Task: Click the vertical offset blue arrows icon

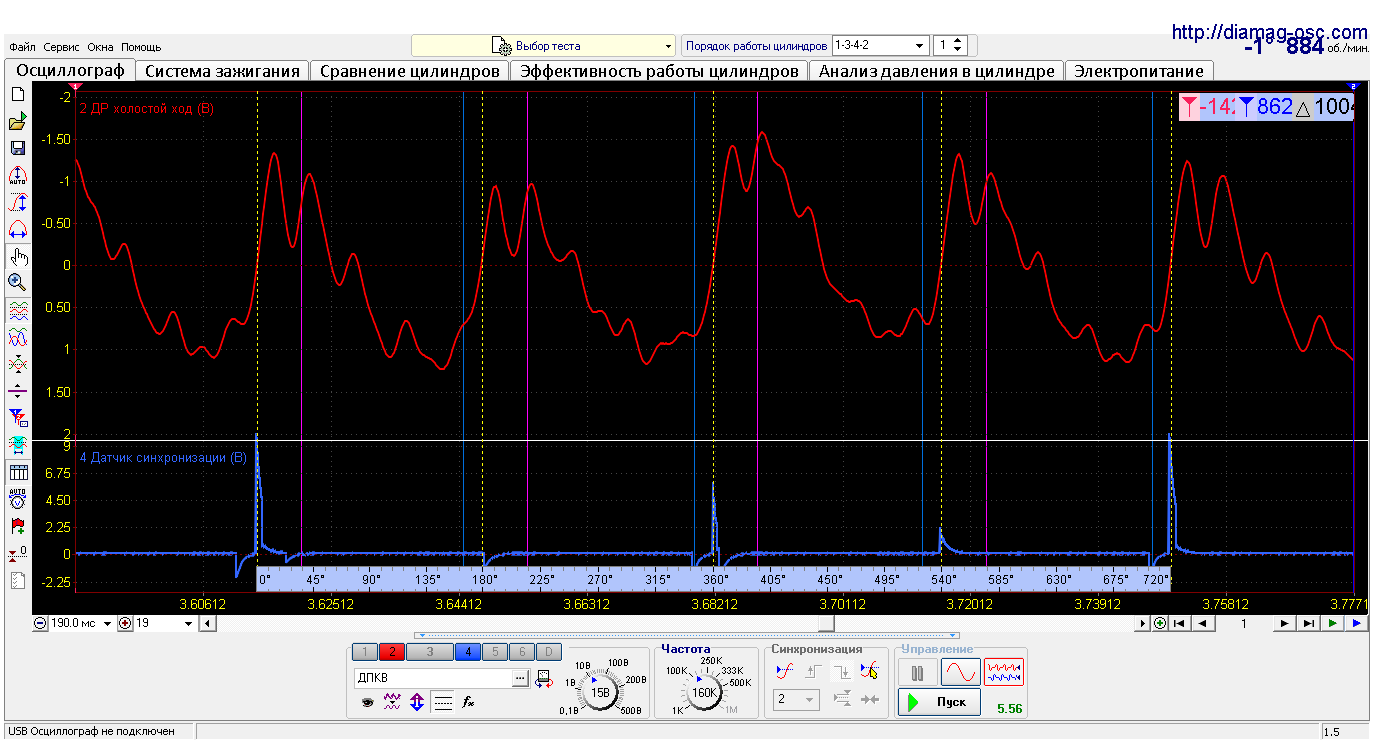Action: [417, 702]
